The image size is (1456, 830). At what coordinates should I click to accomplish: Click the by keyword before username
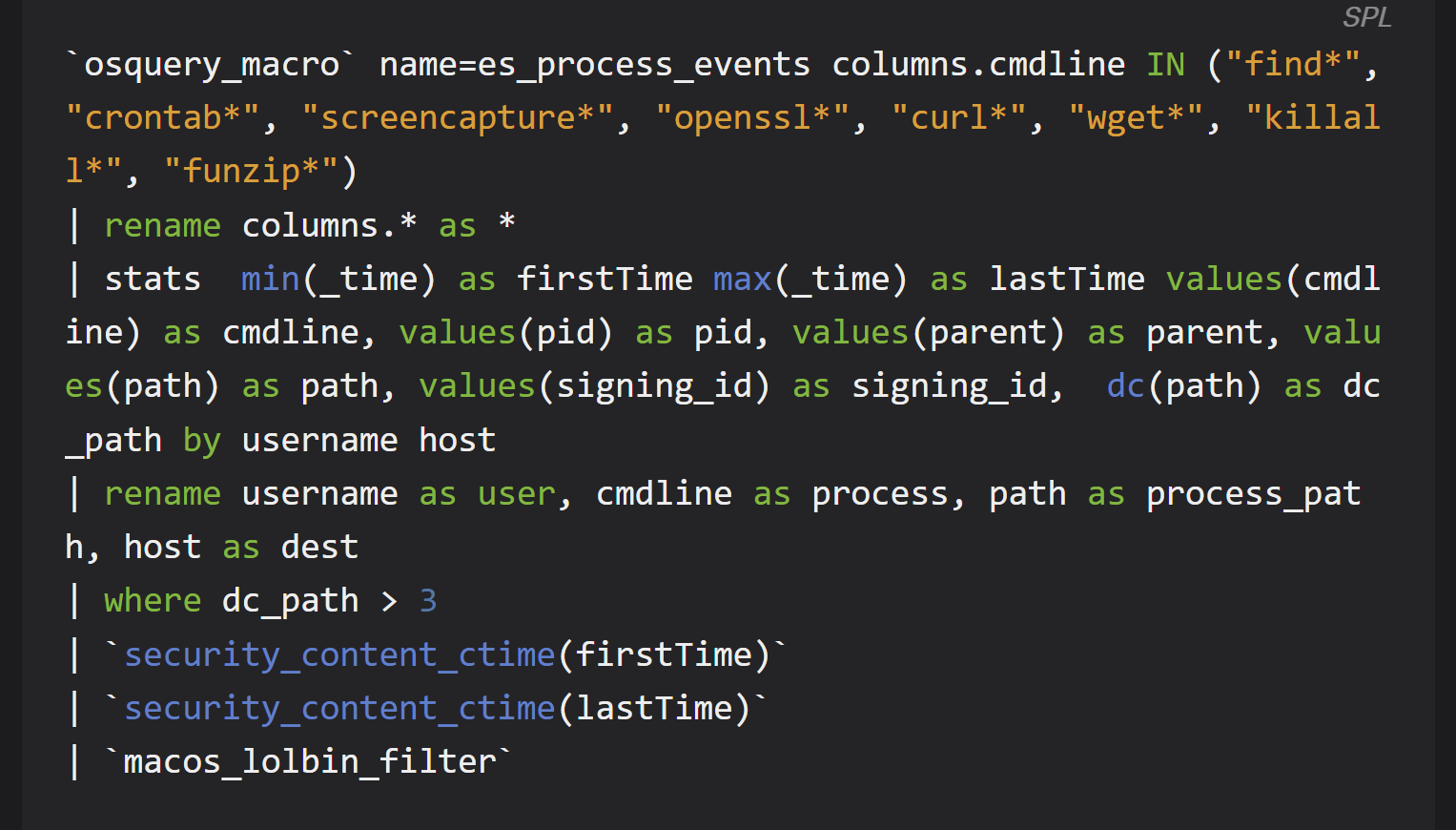201,441
